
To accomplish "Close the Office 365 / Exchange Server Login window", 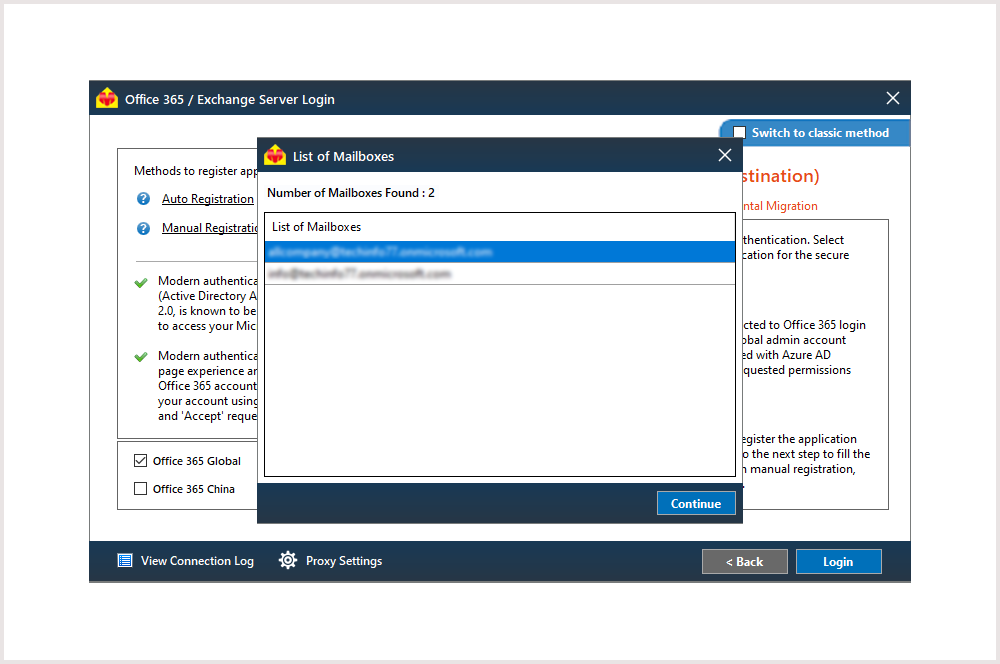I will click(x=893, y=98).
